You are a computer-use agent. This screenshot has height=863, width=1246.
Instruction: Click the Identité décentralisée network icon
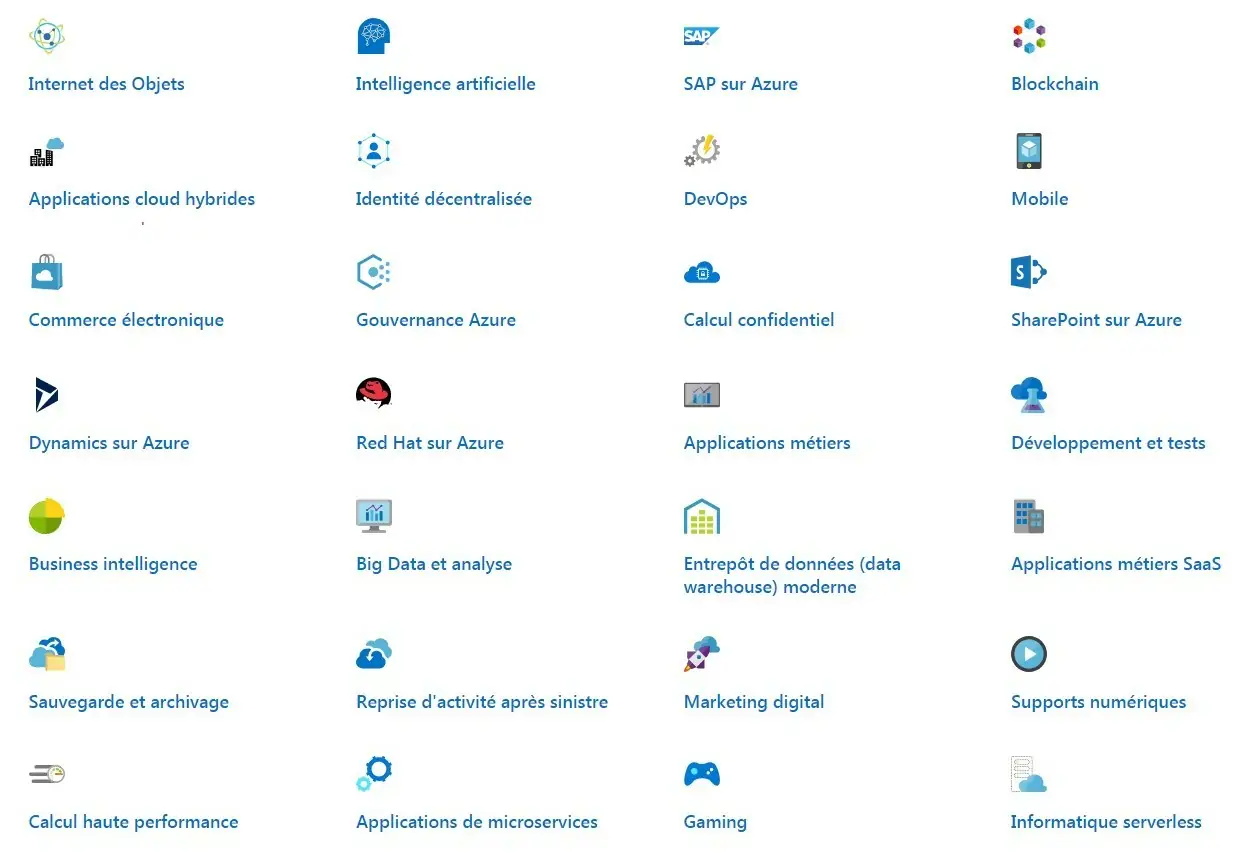[373, 150]
